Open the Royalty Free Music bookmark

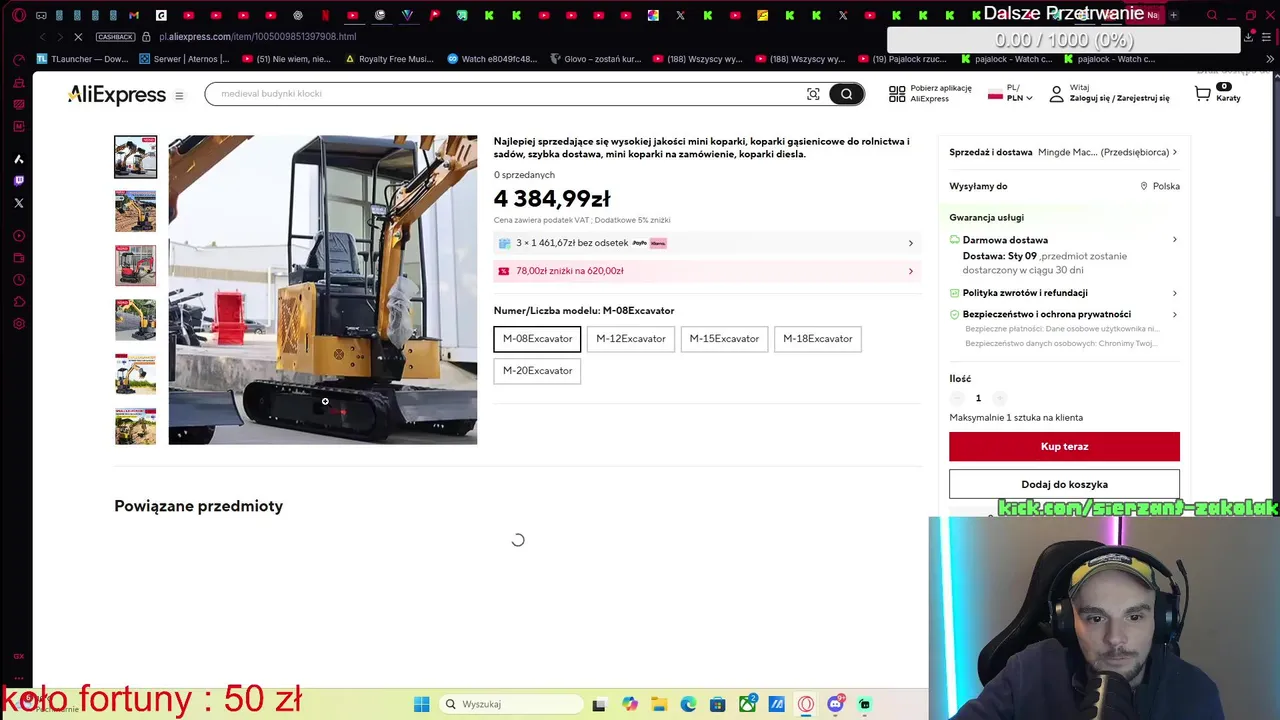pyautogui.click(x=389, y=59)
